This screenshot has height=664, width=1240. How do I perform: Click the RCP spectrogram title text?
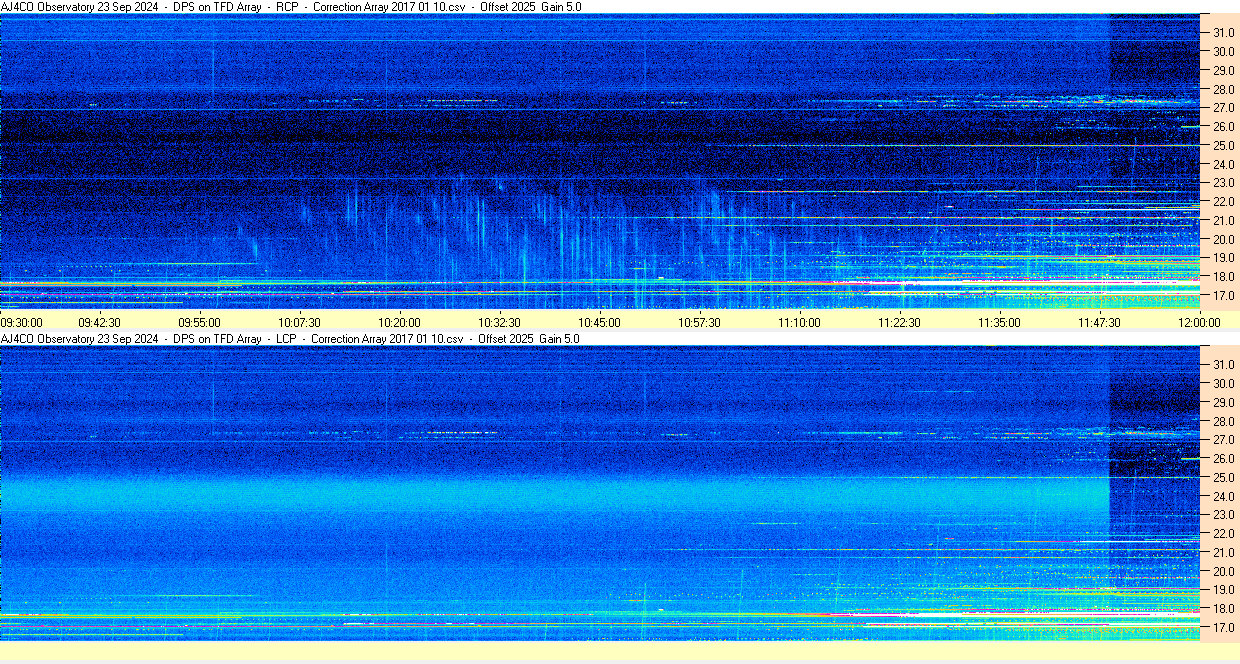click(291, 7)
